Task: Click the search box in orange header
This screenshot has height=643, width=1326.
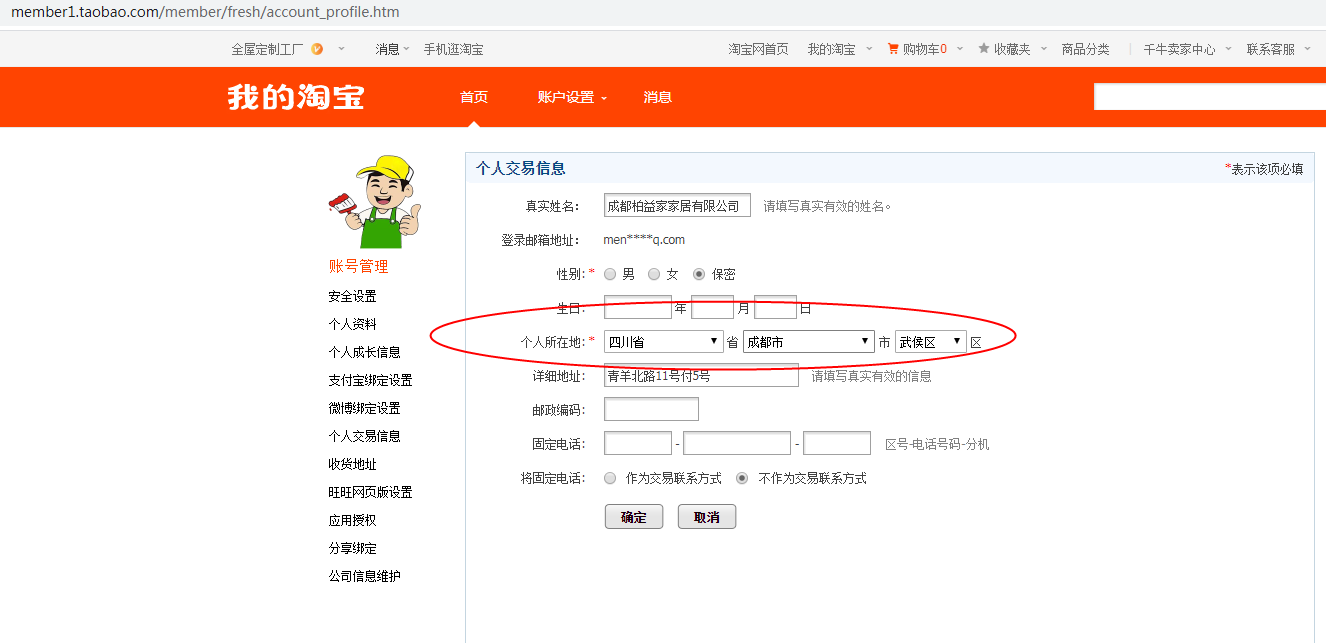Action: tap(1210, 97)
